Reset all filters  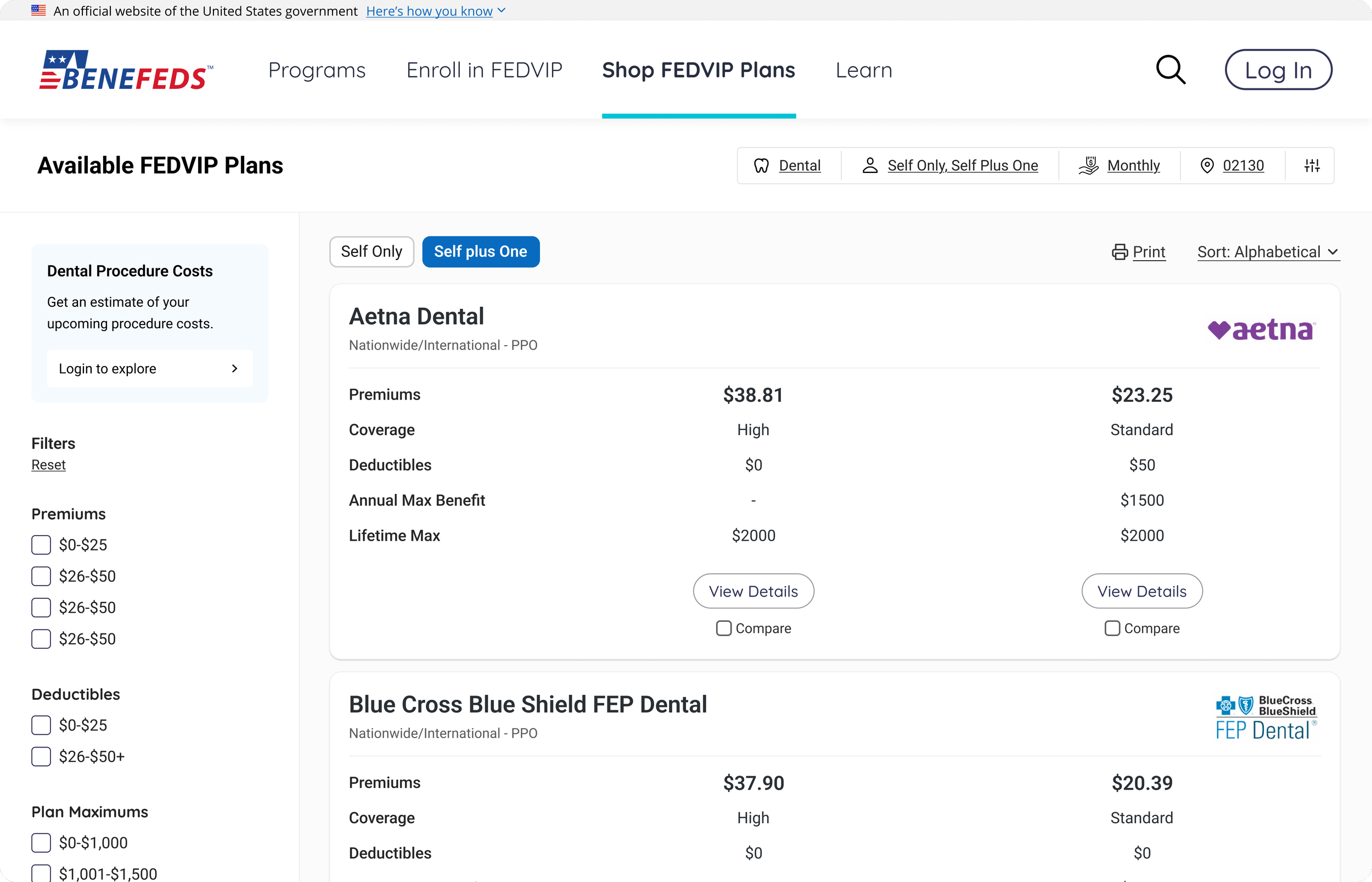click(x=49, y=465)
